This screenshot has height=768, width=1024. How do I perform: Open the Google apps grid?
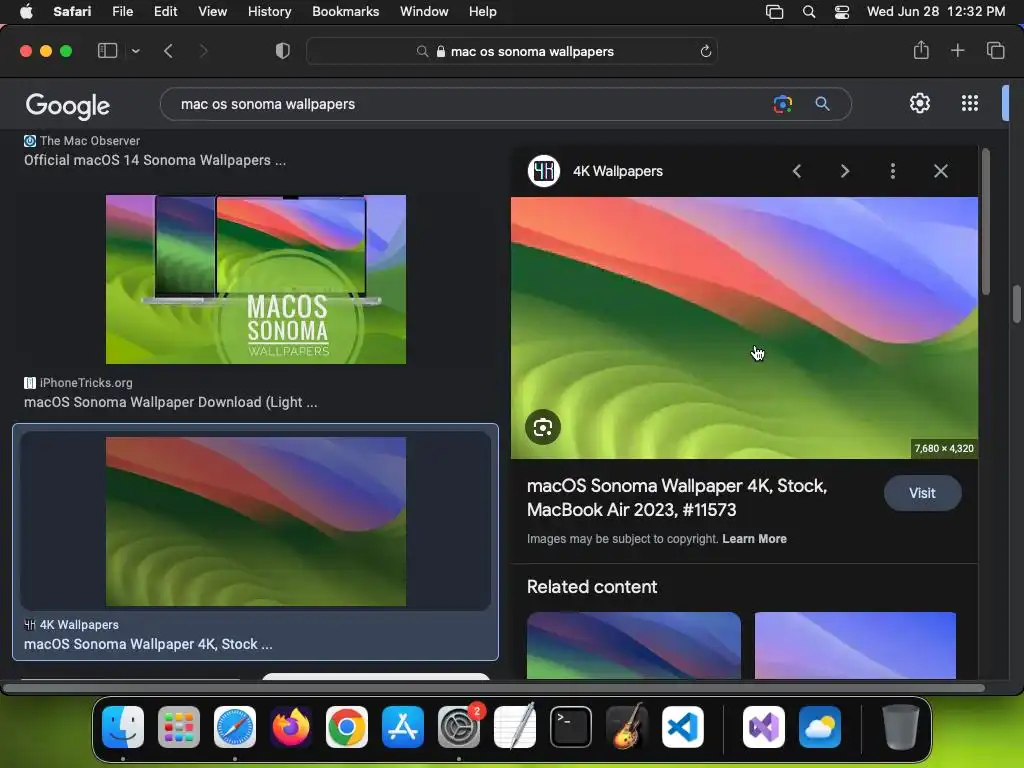click(970, 103)
